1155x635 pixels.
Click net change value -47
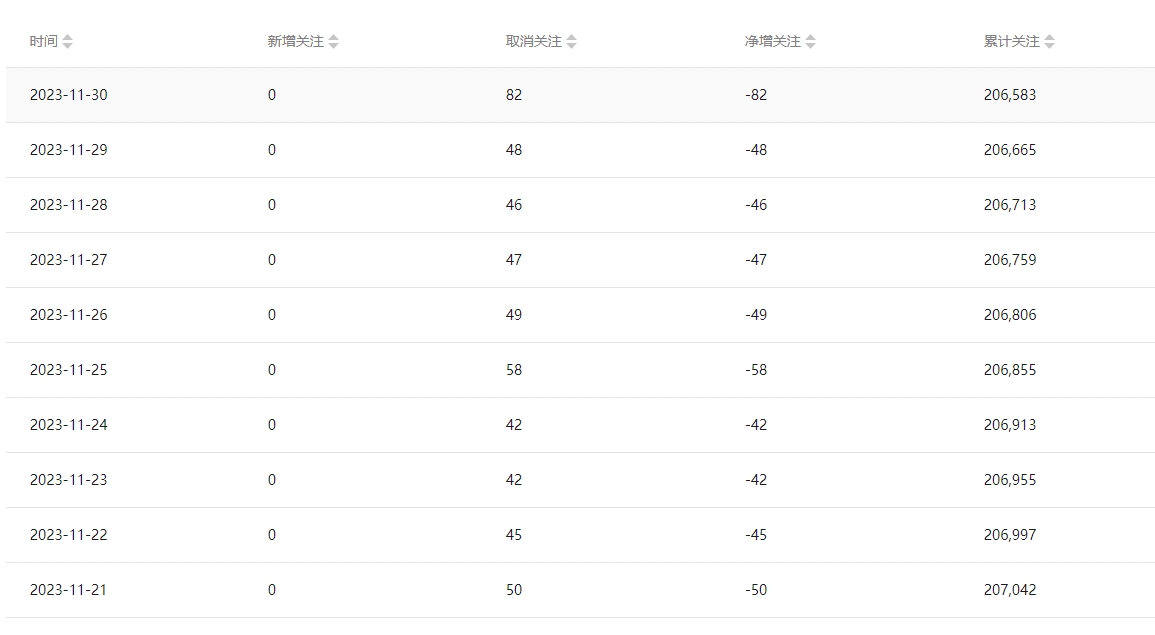[x=756, y=260]
